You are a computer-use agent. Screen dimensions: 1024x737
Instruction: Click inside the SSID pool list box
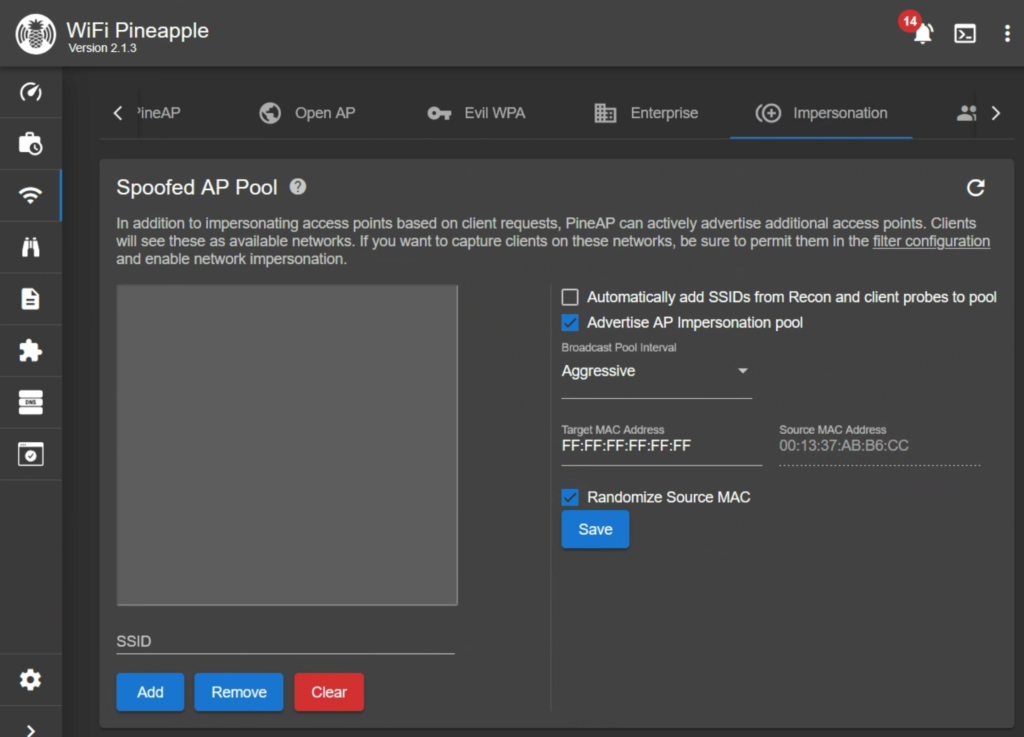click(287, 445)
